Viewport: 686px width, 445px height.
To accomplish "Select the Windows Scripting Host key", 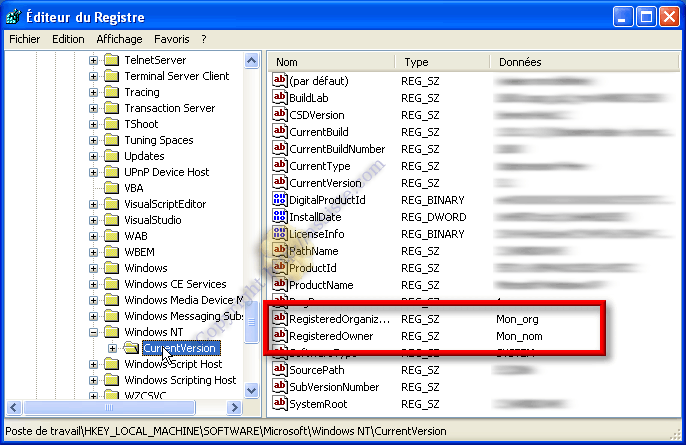I will 180,380.
